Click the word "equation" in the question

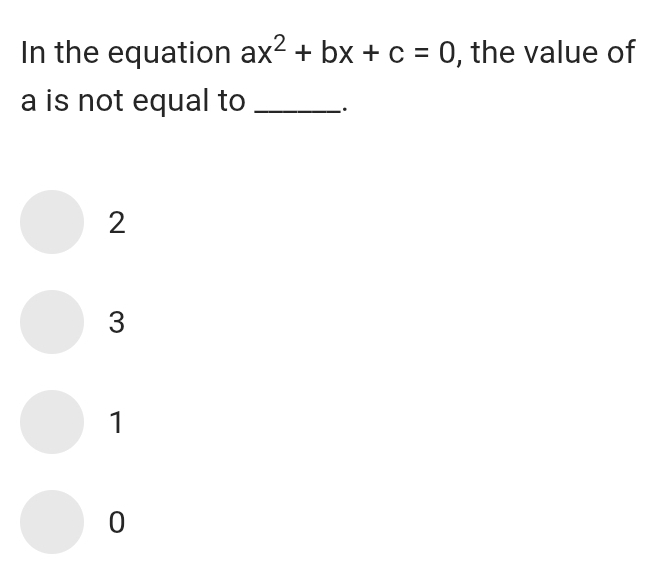(168, 54)
